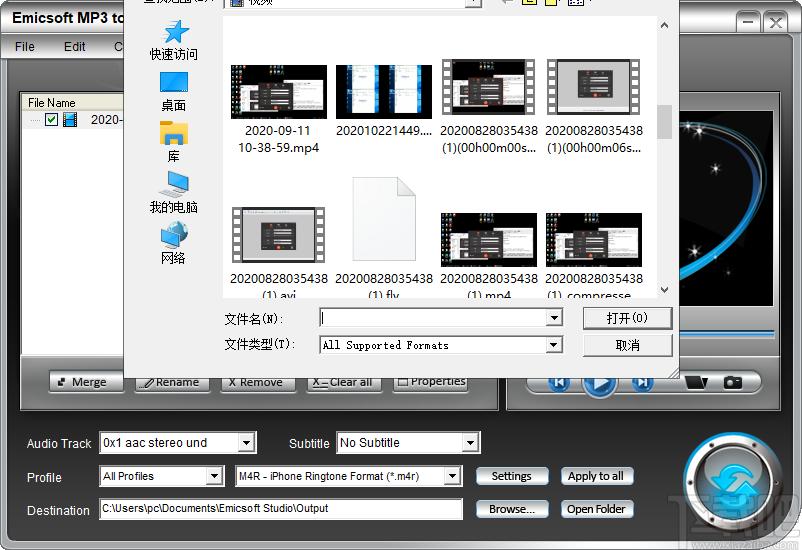Open the snapshot folder icon in preview controls
Viewport: 802px width, 550px height.
pos(696,382)
